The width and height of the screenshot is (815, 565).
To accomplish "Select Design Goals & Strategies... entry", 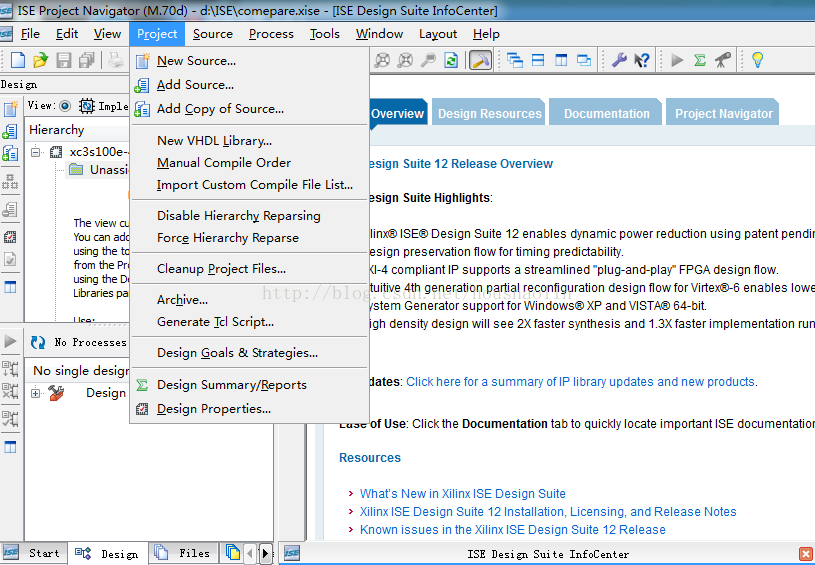I will tap(249, 353).
